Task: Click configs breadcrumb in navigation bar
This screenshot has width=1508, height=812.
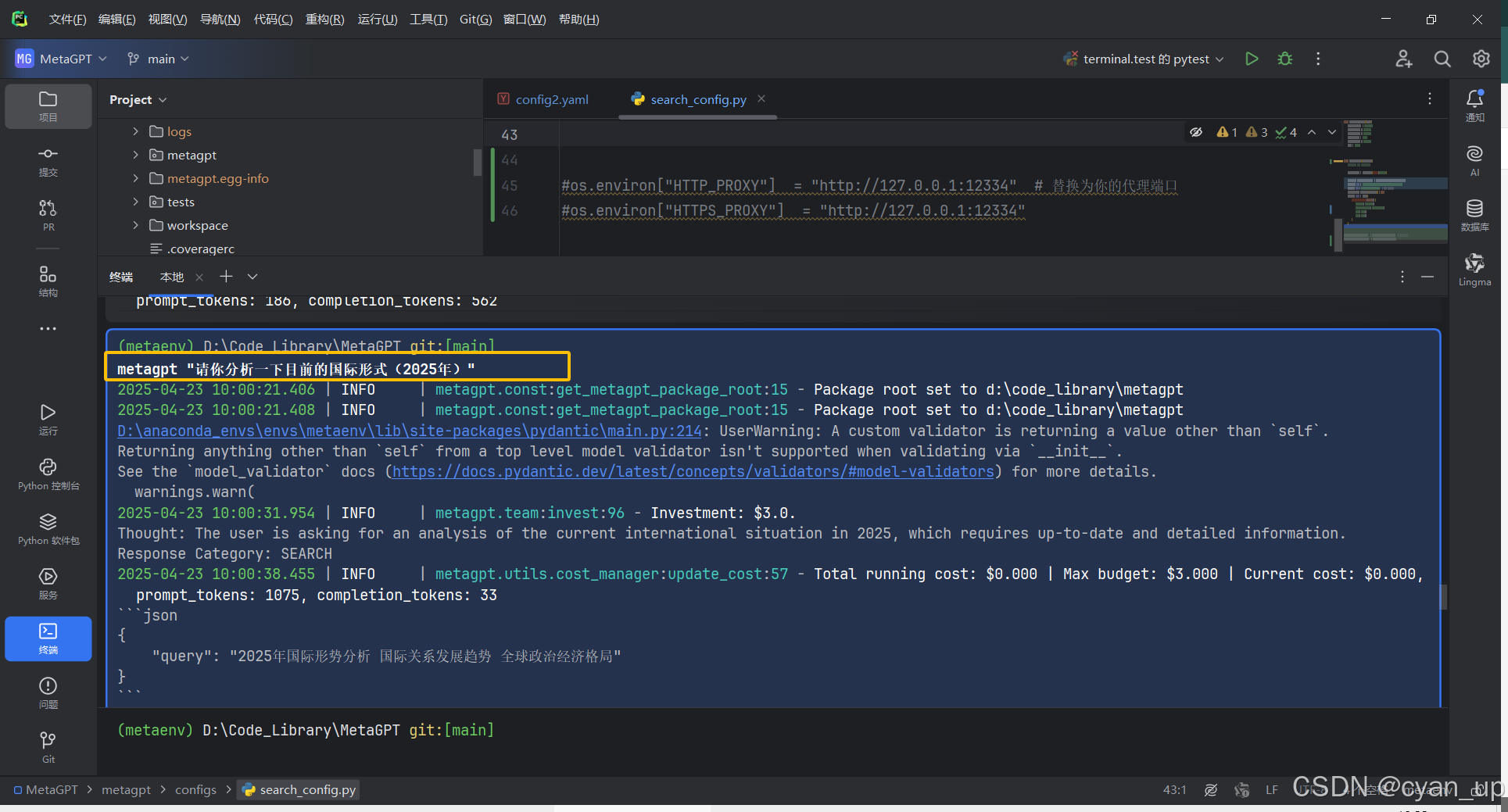Action: click(195, 789)
